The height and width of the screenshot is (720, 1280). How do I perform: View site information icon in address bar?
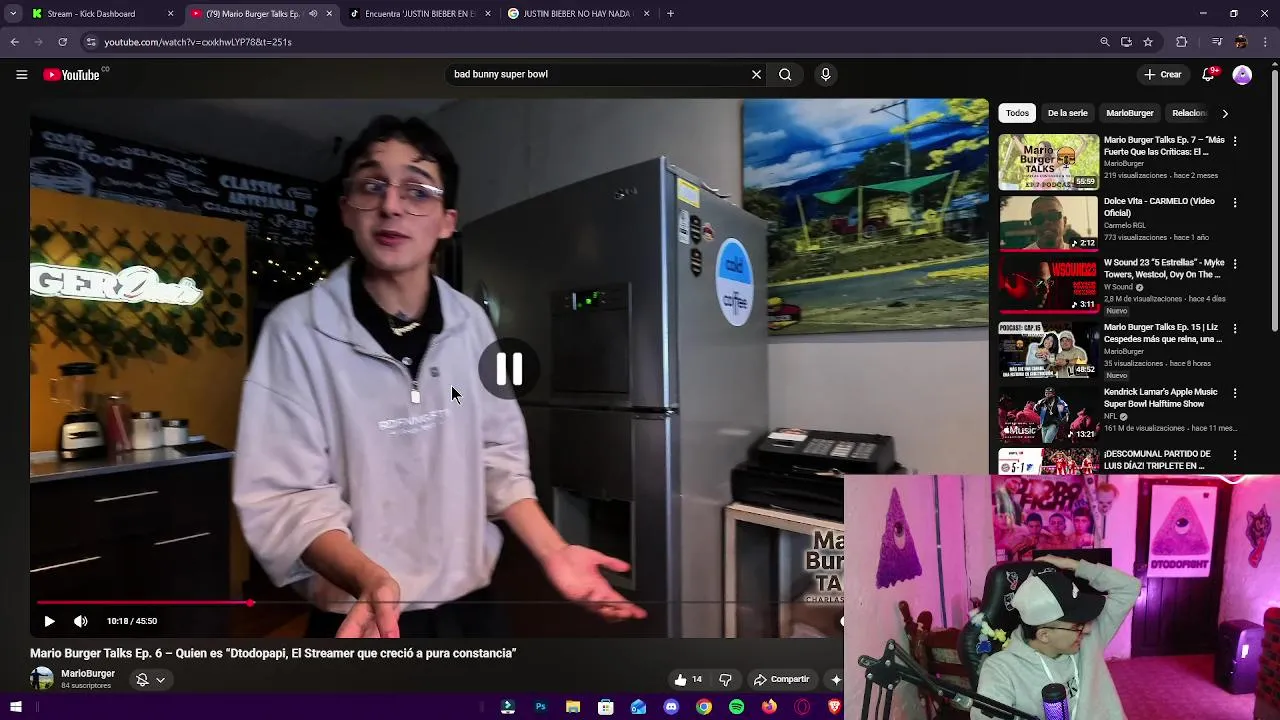pyautogui.click(x=91, y=42)
